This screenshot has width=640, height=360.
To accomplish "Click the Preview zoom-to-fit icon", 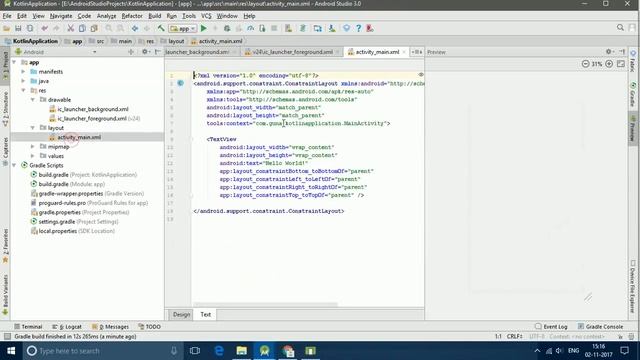I will (x=621, y=64).
